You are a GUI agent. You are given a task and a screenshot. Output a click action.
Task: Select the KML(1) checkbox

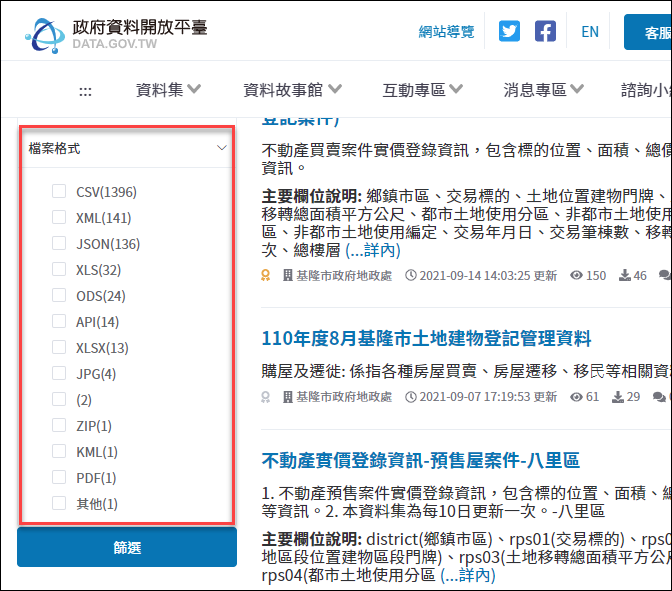pyautogui.click(x=59, y=451)
